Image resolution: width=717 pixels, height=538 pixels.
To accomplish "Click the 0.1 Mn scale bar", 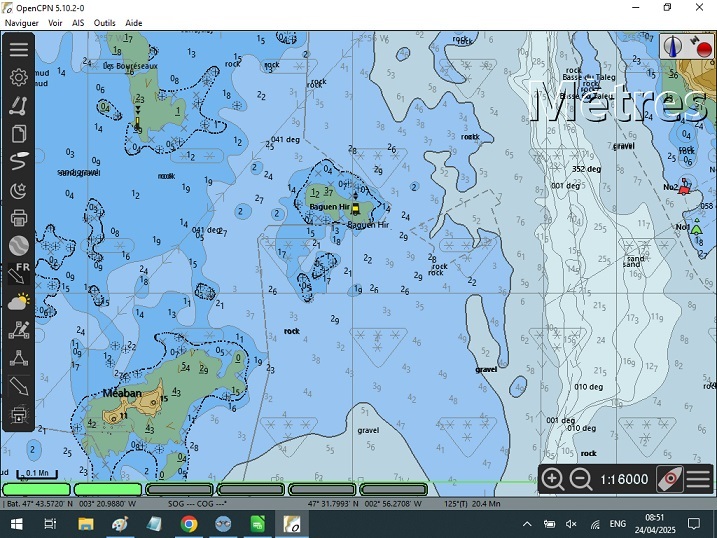I will pos(37,474).
